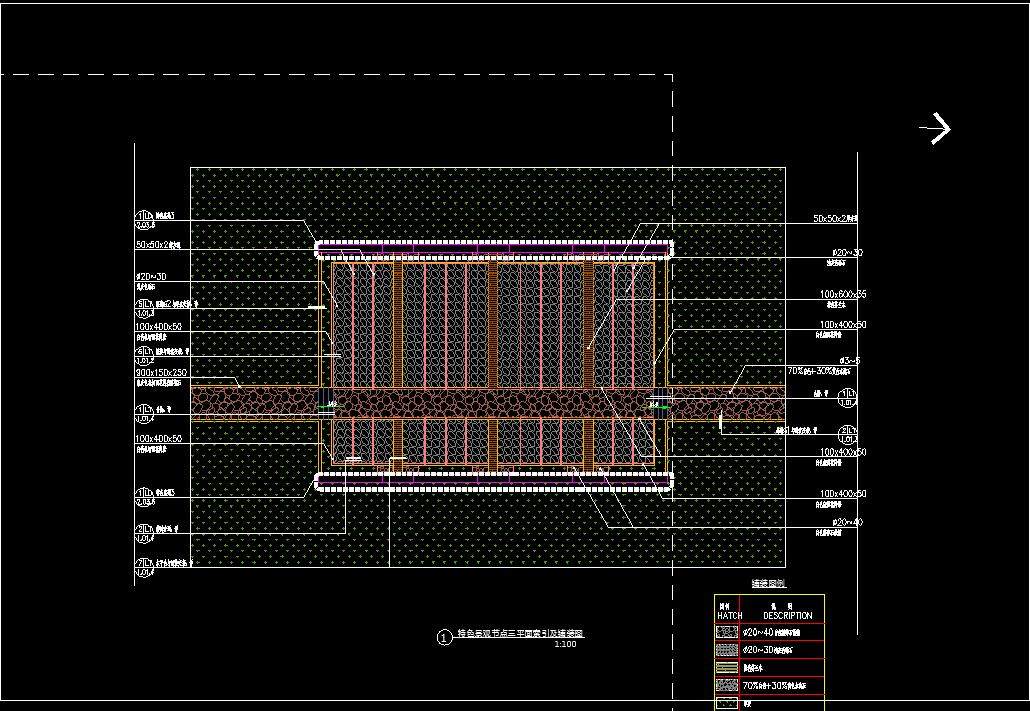Select the ø20~40 hatch sample in legend

727,632
